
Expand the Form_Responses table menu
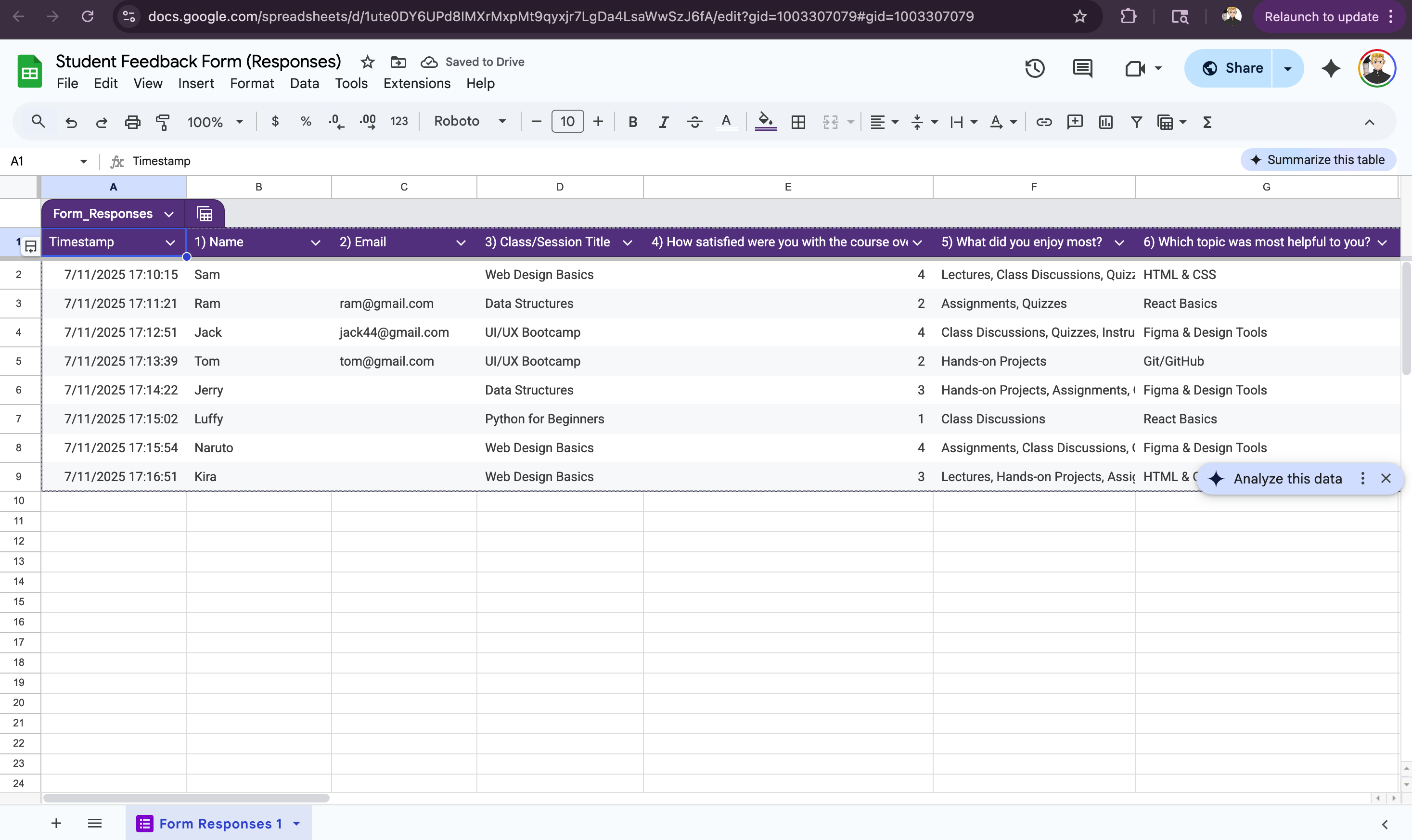point(169,214)
